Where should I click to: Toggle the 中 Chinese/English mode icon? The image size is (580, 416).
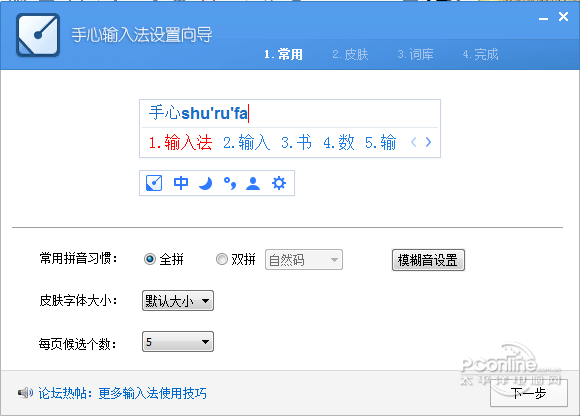coord(181,183)
